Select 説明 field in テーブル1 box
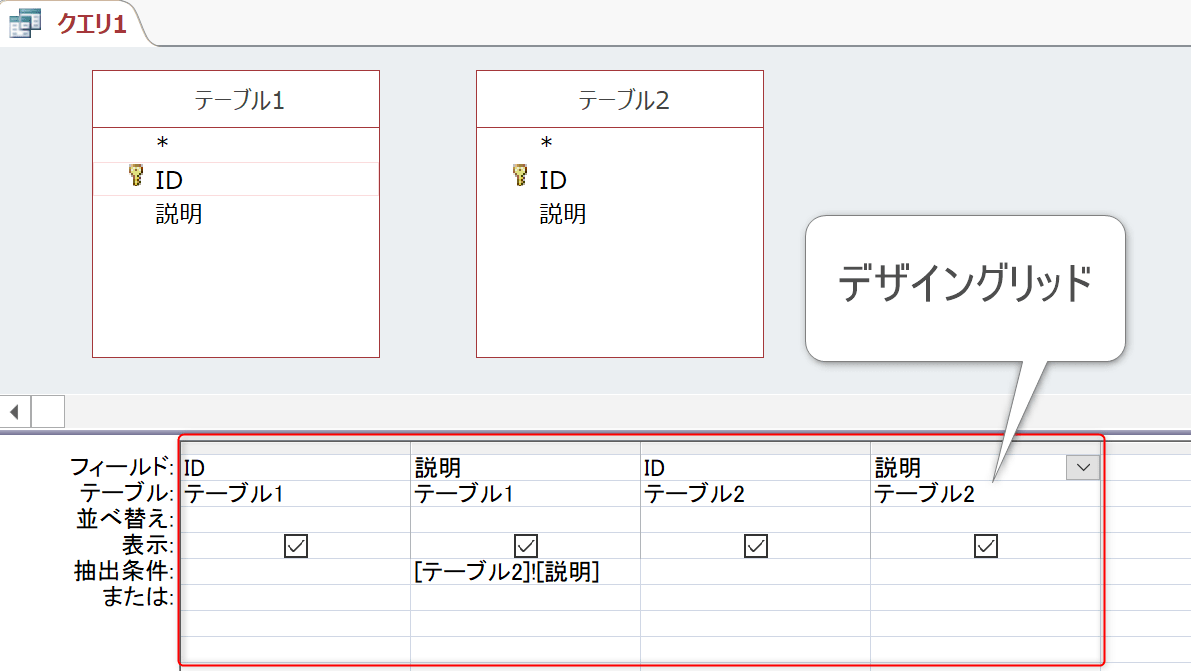1191x671 pixels. (179, 214)
